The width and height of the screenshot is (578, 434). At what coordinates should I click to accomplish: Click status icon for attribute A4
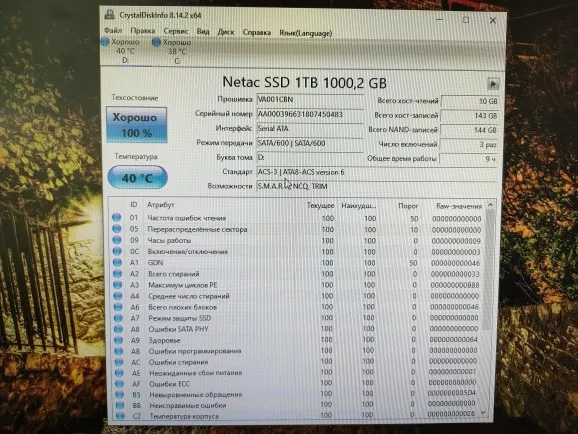(x=118, y=296)
